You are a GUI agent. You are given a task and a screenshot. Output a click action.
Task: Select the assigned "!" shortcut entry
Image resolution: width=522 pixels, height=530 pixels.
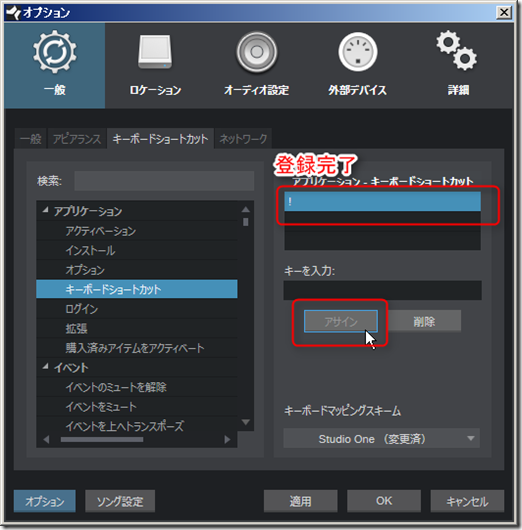pos(382,201)
